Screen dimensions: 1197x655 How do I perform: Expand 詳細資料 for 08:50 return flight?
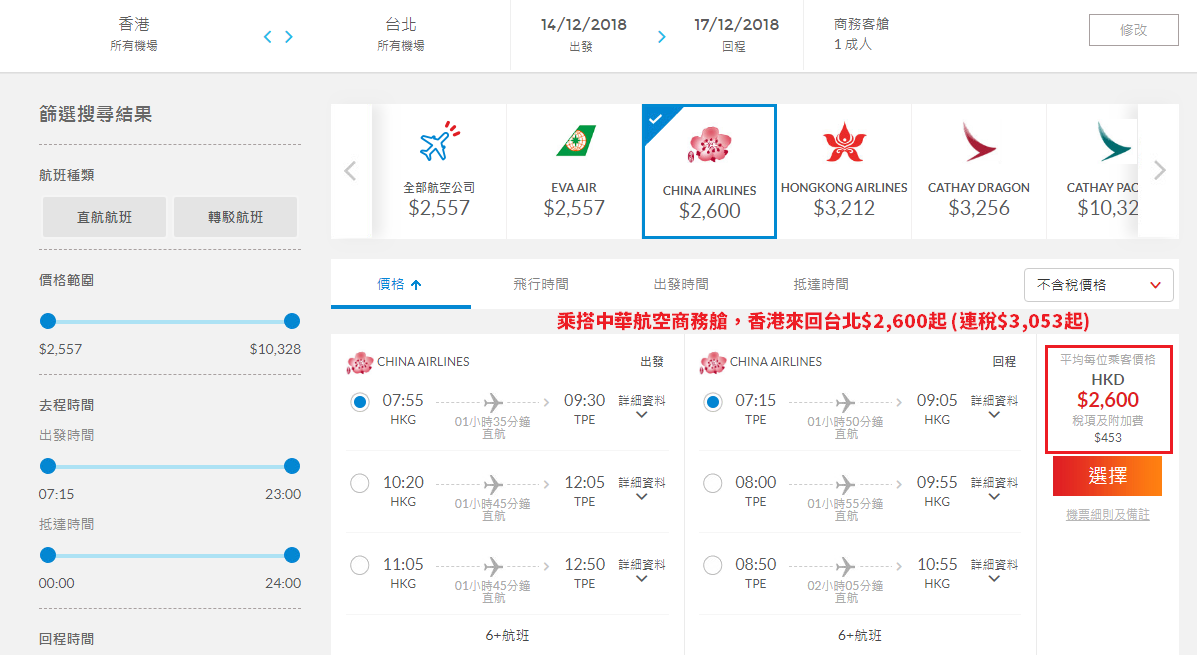point(994,570)
